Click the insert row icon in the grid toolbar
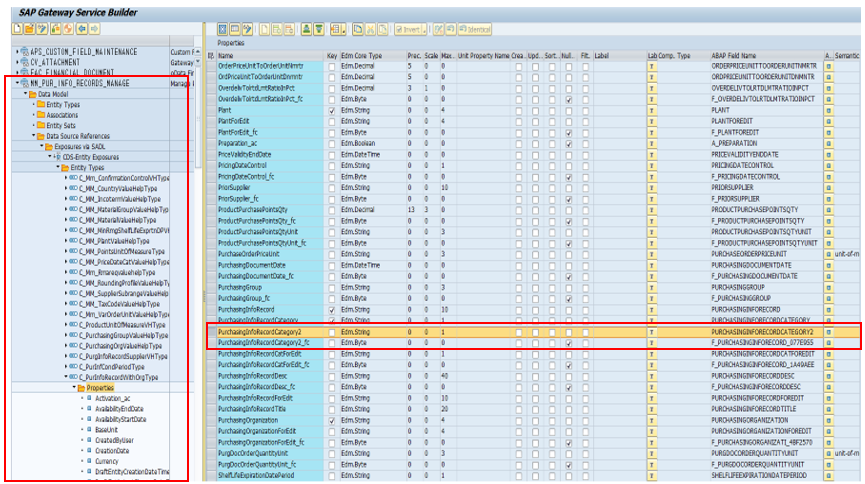This screenshot has height=484, width=865. 277,29
